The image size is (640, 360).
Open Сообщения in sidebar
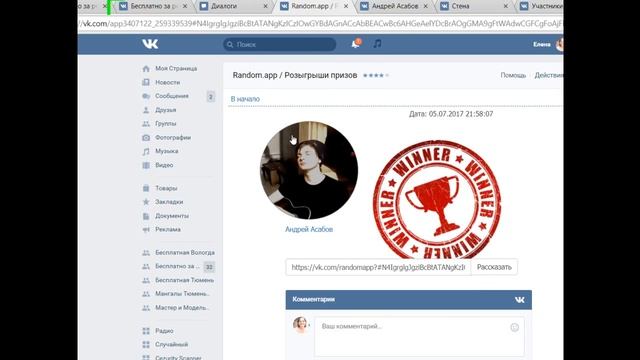click(172, 96)
